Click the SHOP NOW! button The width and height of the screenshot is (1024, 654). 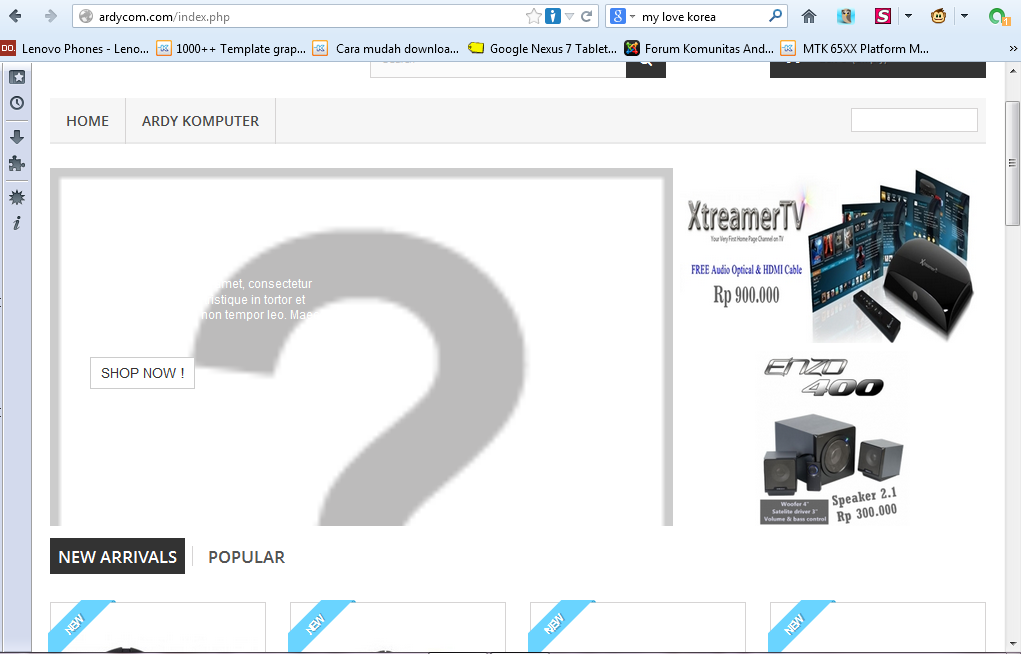click(x=142, y=372)
